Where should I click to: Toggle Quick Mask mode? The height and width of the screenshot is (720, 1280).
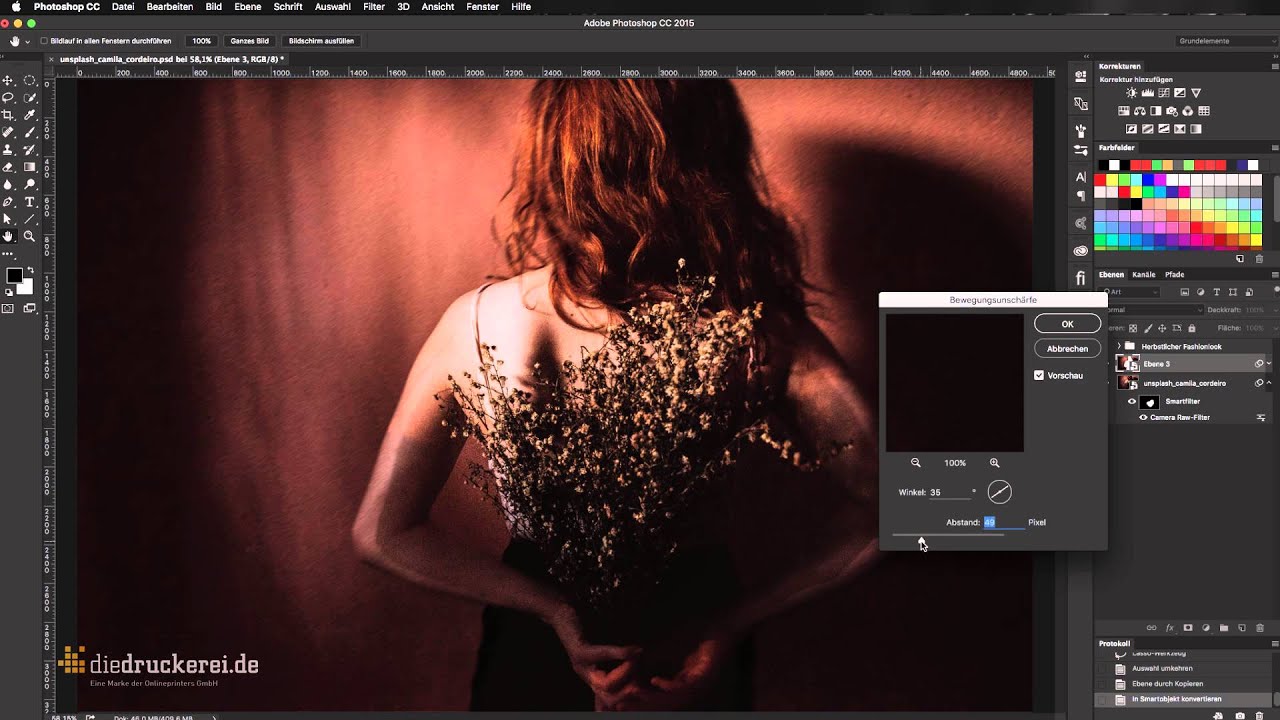pyautogui.click(x=8, y=309)
